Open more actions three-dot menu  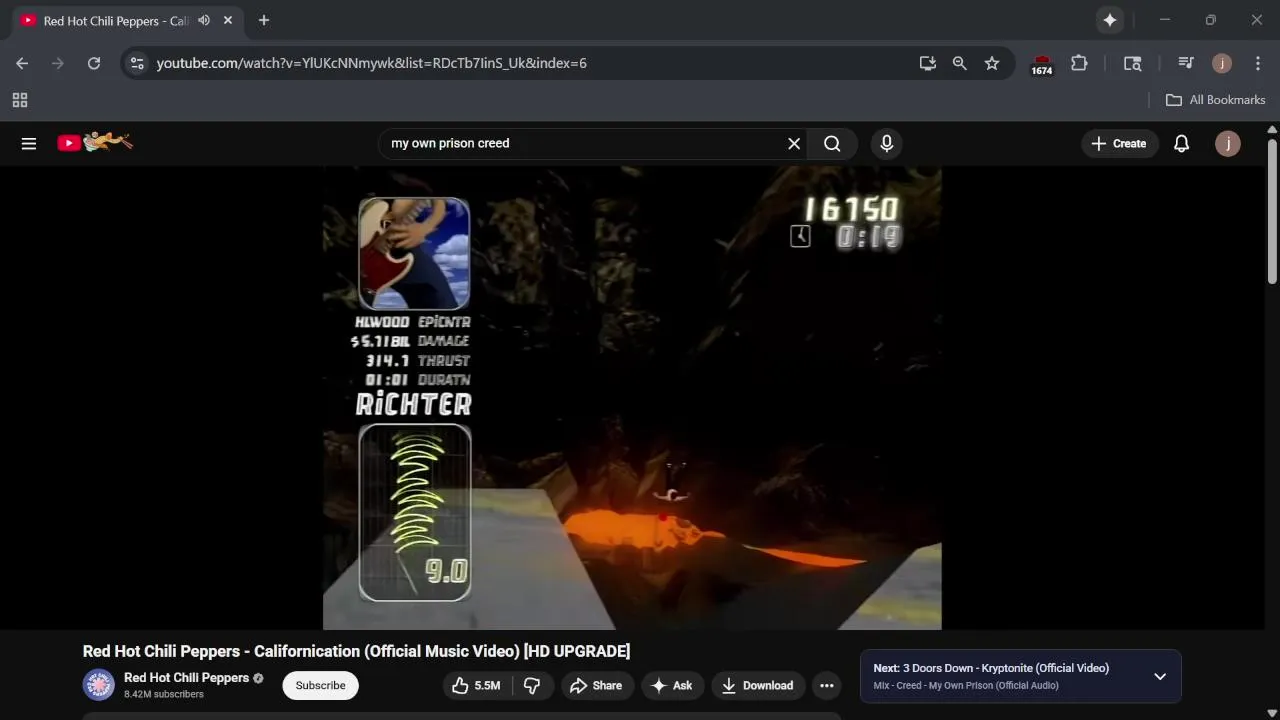click(x=827, y=685)
